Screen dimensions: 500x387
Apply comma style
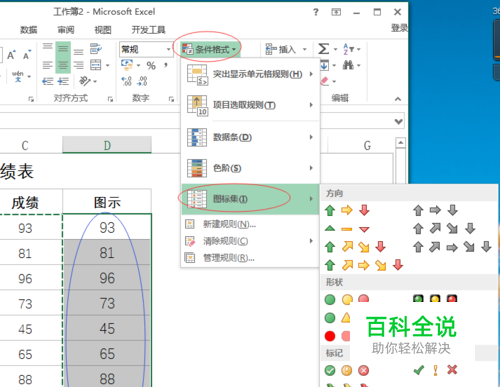166,65
